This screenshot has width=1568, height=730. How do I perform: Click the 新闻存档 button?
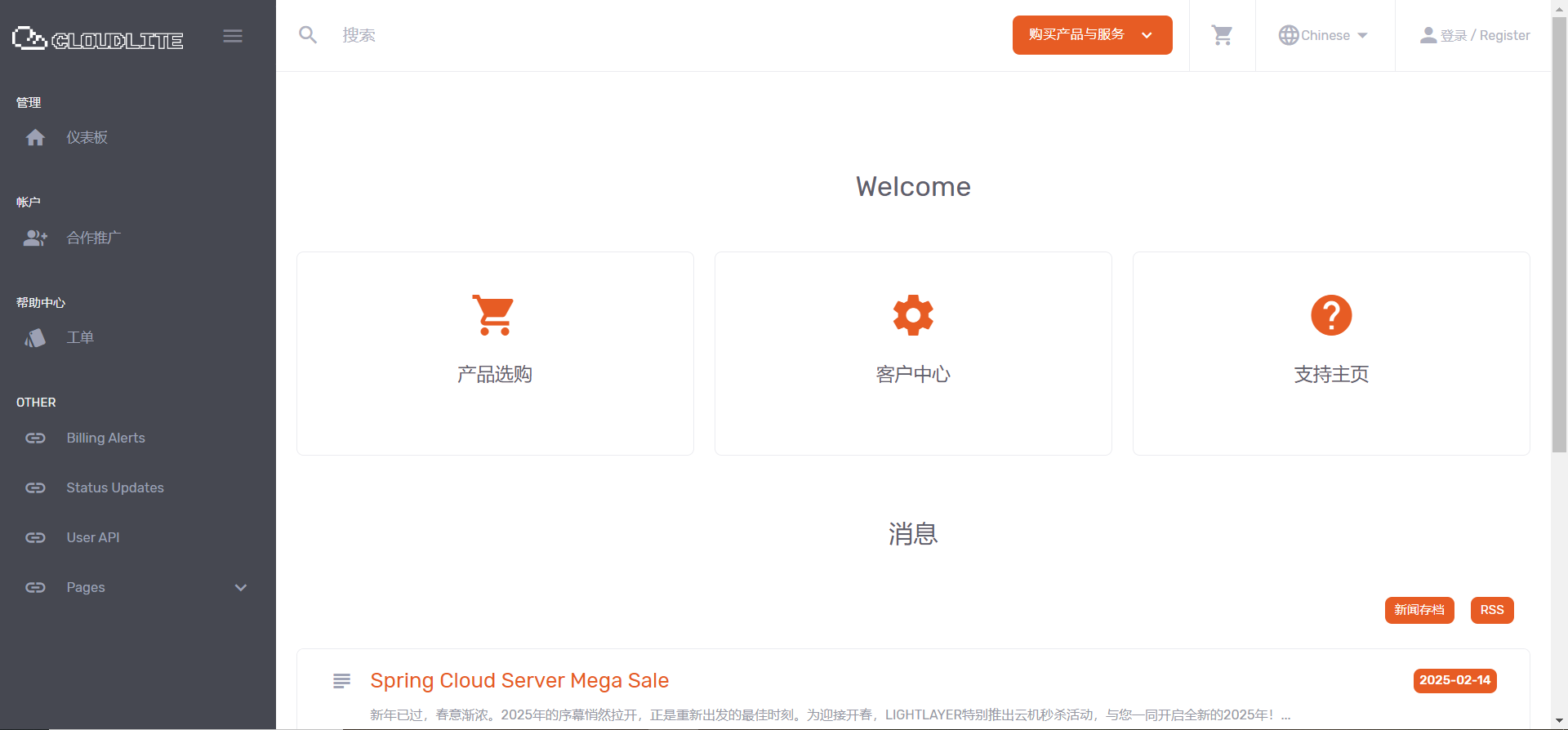(1419, 610)
